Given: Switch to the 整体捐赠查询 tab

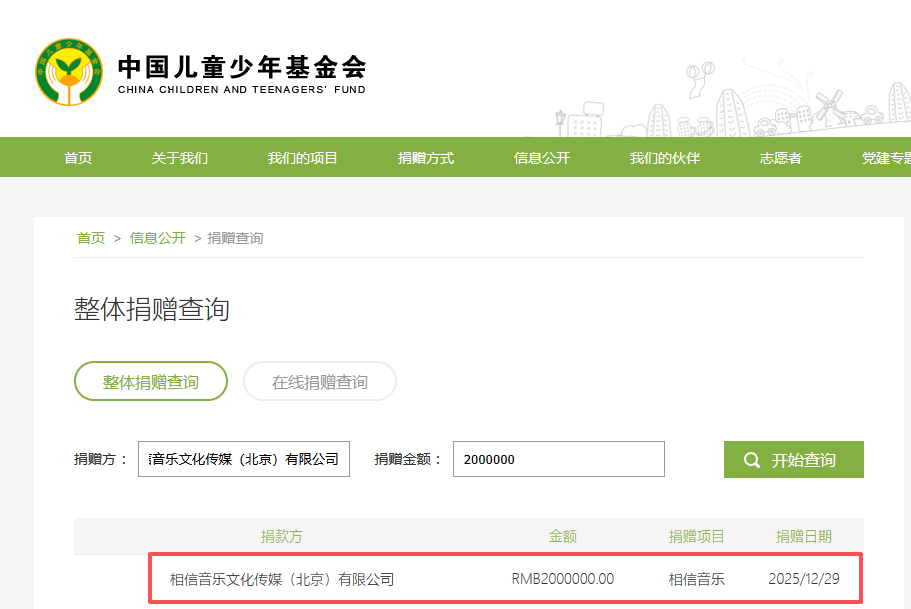Looking at the screenshot, I should click(151, 382).
